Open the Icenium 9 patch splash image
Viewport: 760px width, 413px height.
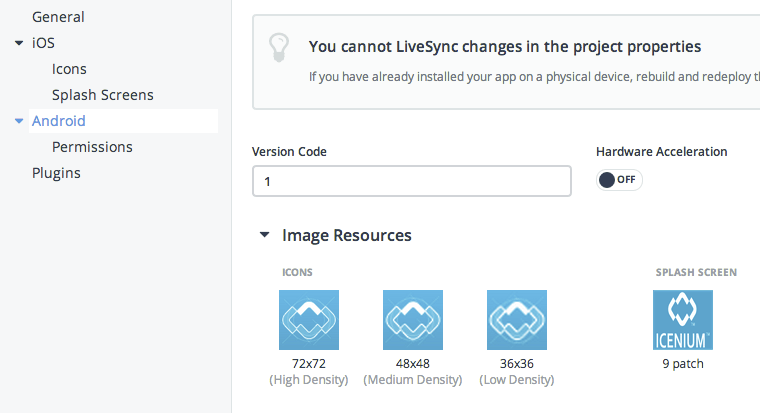[x=683, y=320]
